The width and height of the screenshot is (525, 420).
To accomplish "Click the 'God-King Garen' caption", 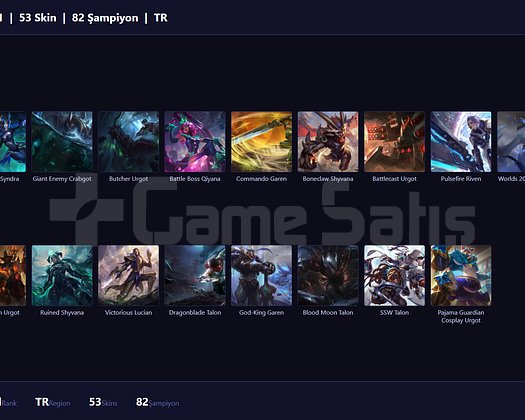I will click(261, 312).
